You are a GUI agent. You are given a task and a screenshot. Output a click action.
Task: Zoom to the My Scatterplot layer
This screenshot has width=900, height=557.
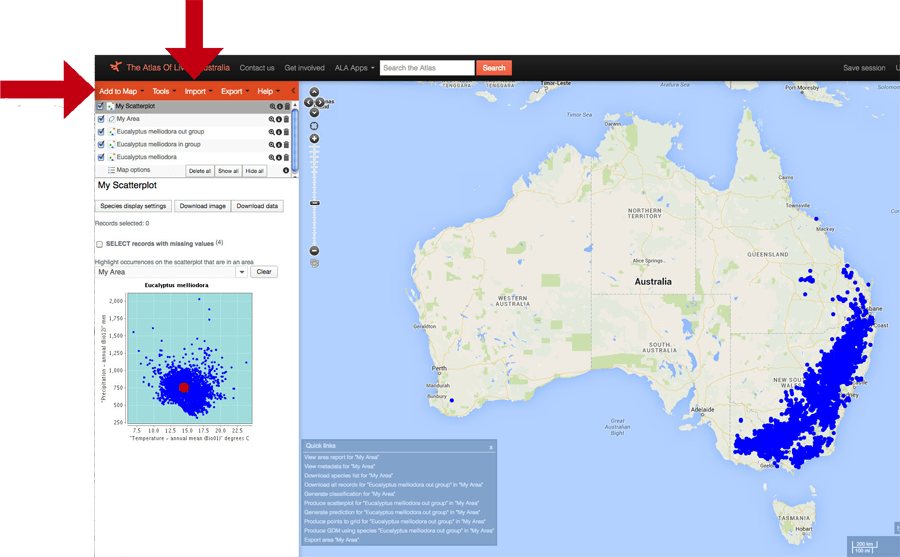click(x=272, y=106)
